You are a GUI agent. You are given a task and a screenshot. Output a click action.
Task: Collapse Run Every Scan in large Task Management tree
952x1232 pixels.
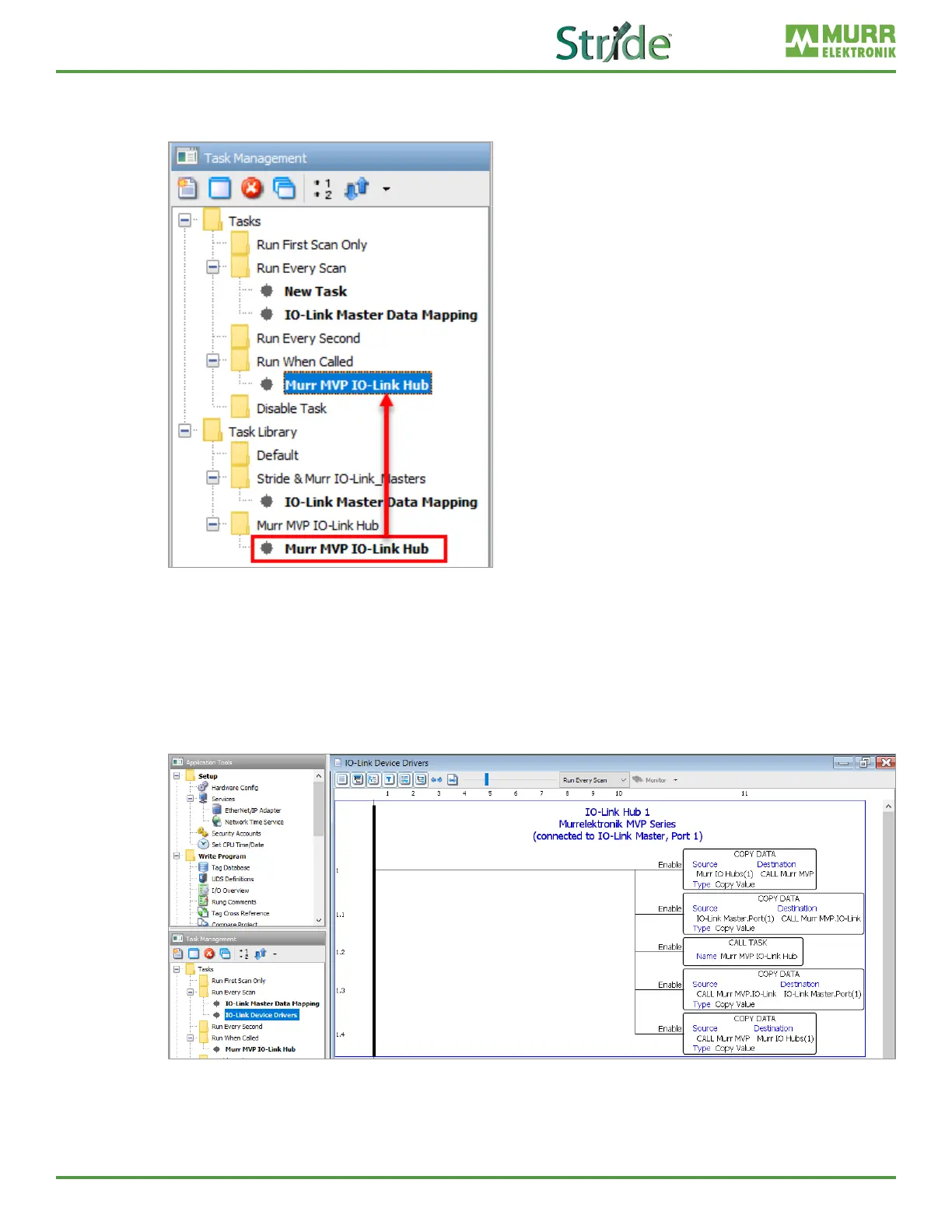coord(213,268)
